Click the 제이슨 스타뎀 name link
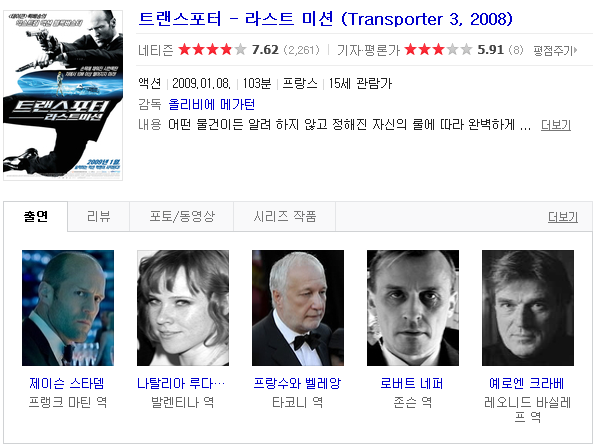599x448 pixels. tap(67, 383)
